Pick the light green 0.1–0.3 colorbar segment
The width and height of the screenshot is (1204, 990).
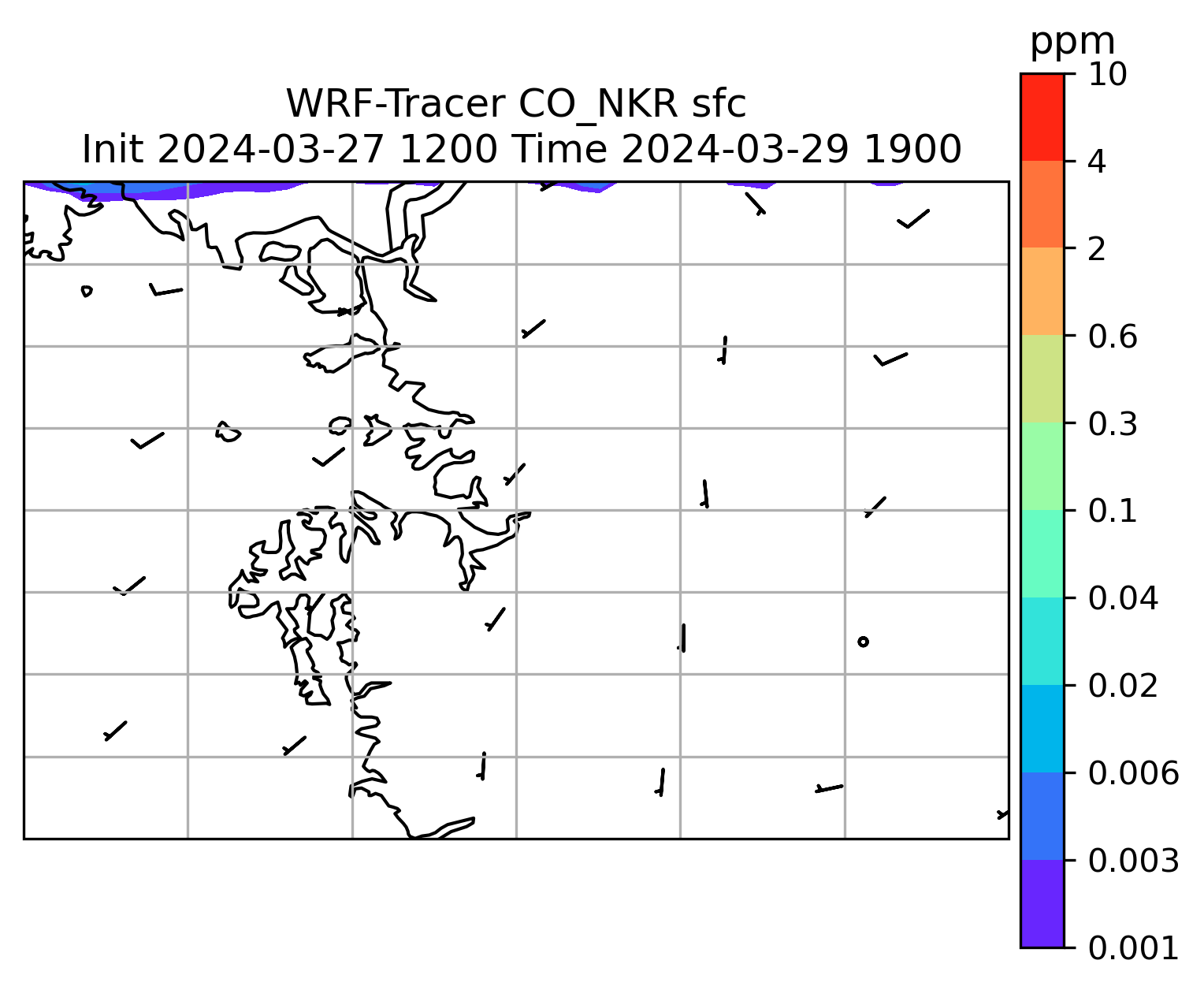(x=1042, y=467)
